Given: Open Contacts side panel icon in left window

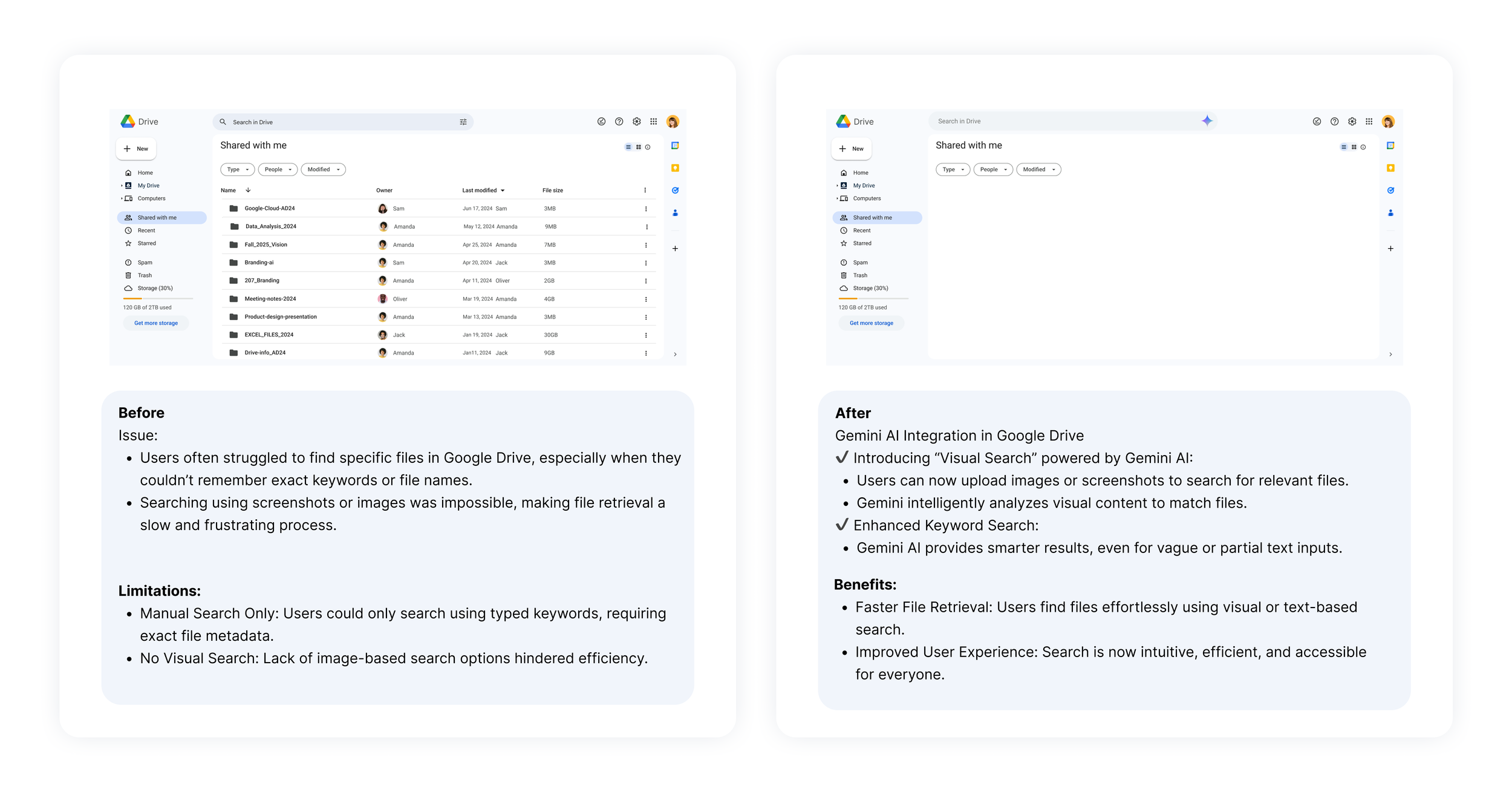Looking at the screenshot, I should click(x=675, y=213).
